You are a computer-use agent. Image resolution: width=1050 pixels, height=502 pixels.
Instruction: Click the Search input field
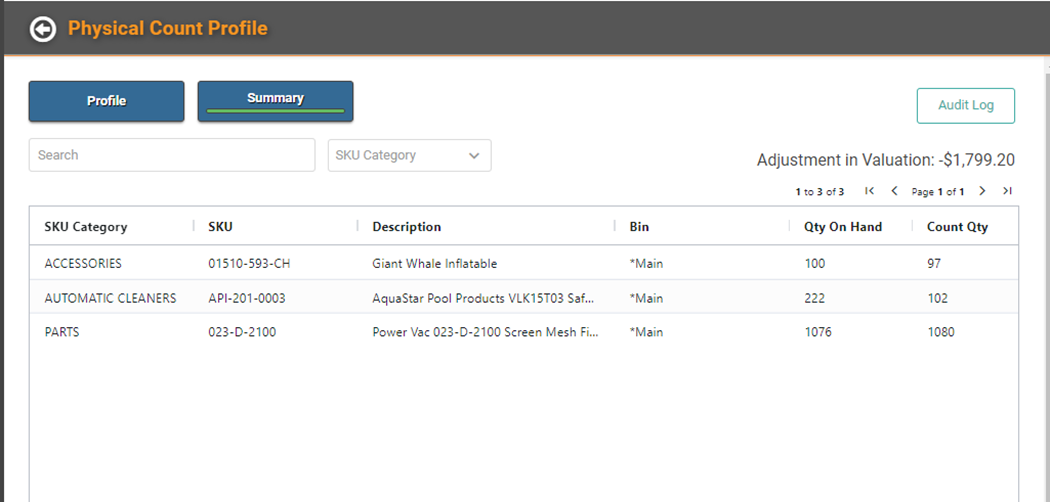point(171,155)
